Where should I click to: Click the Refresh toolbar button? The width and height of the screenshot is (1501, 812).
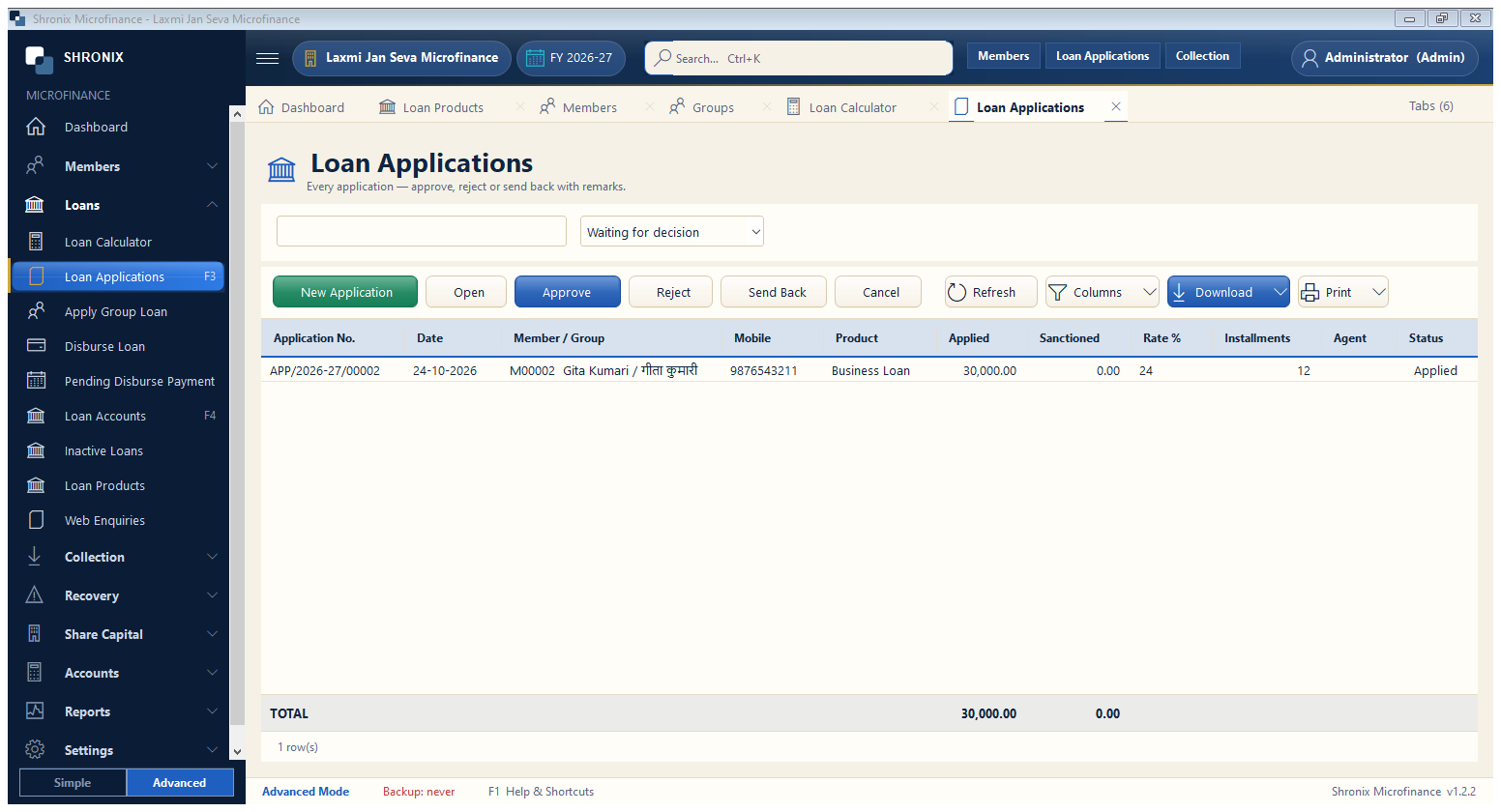[990, 292]
